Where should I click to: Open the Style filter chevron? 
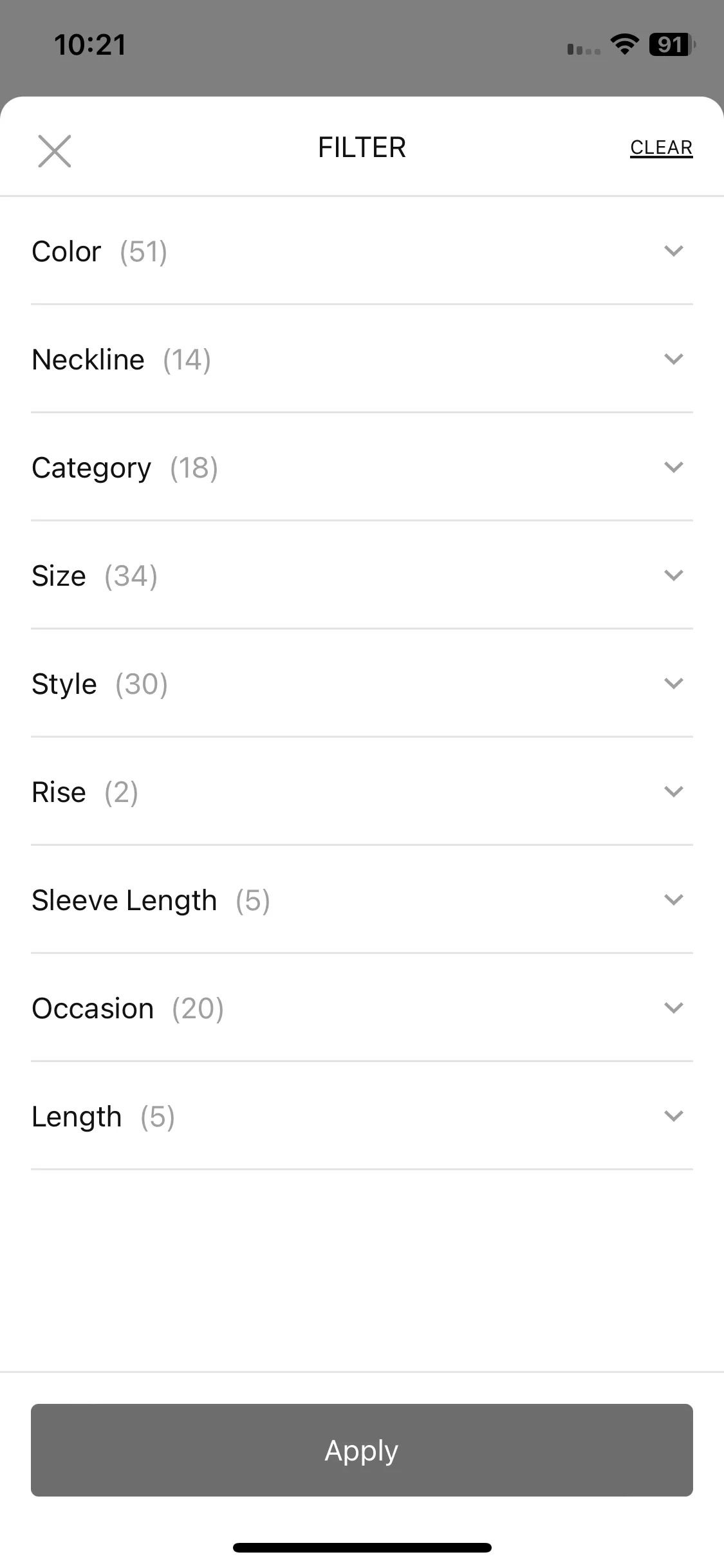point(673,684)
